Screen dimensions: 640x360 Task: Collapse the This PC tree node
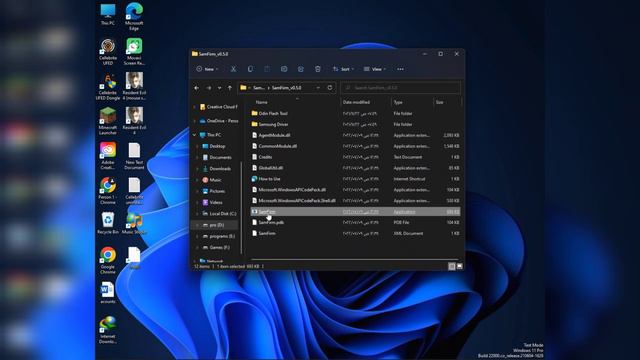pyautogui.click(x=195, y=135)
